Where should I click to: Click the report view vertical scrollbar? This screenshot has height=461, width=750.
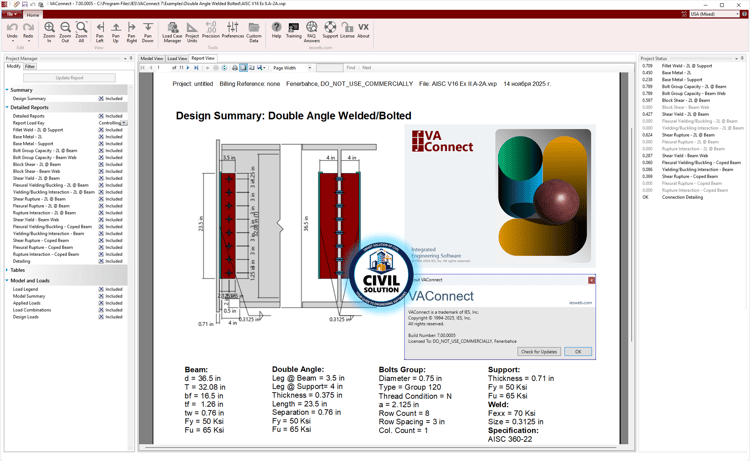point(632,234)
